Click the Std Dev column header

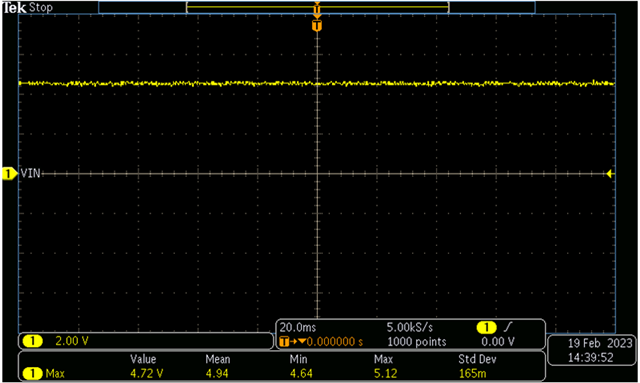click(477, 359)
